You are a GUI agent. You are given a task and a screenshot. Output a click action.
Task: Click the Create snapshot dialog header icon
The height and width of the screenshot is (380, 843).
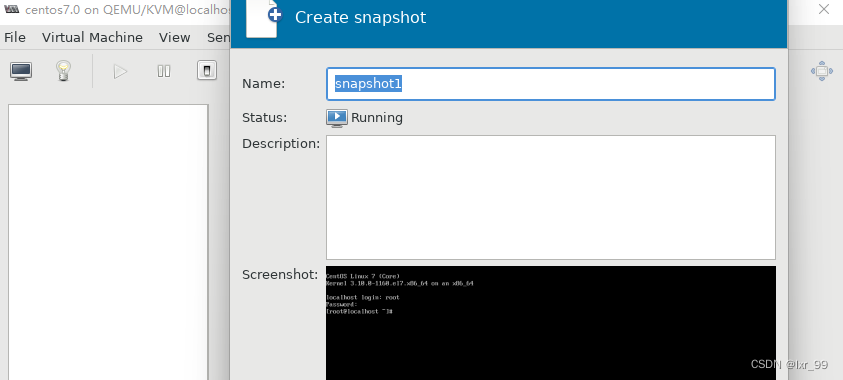pyautogui.click(x=264, y=19)
